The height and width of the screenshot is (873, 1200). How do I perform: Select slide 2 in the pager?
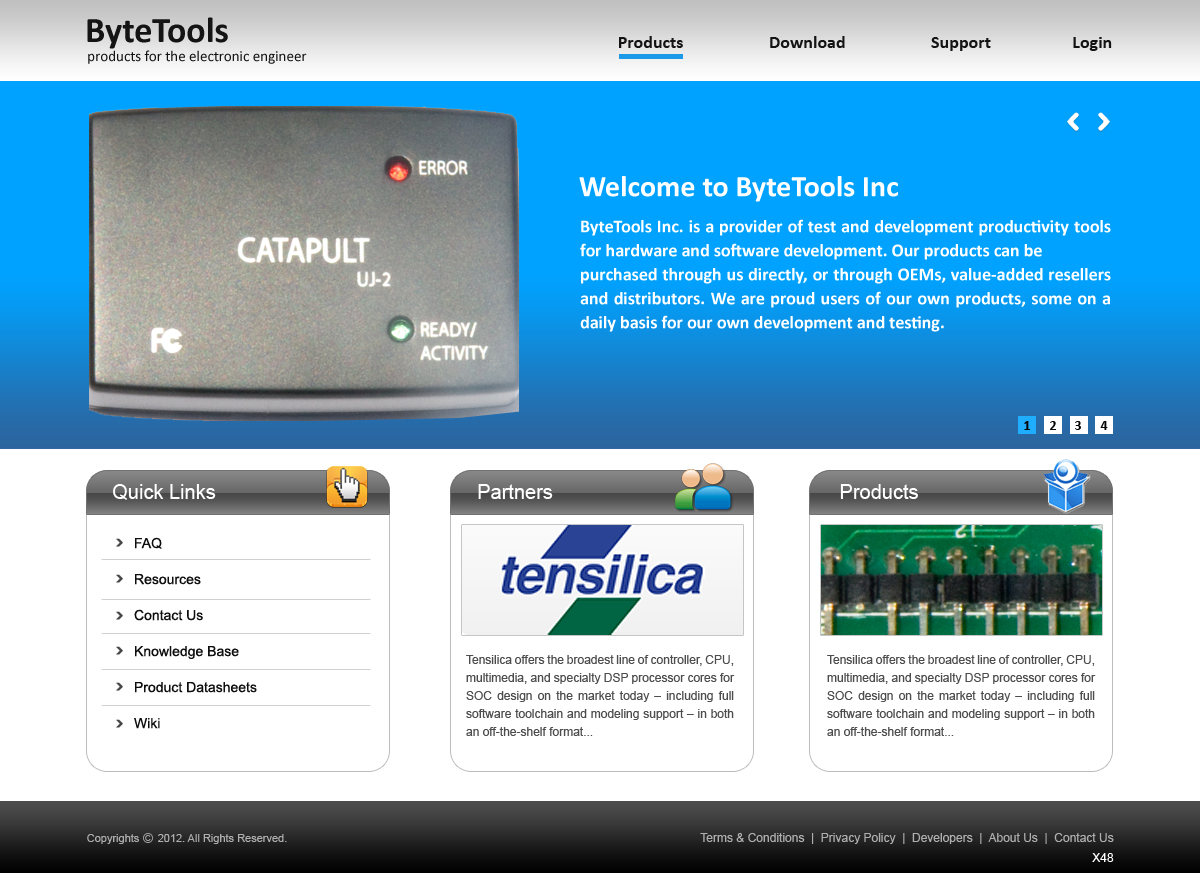(1053, 425)
